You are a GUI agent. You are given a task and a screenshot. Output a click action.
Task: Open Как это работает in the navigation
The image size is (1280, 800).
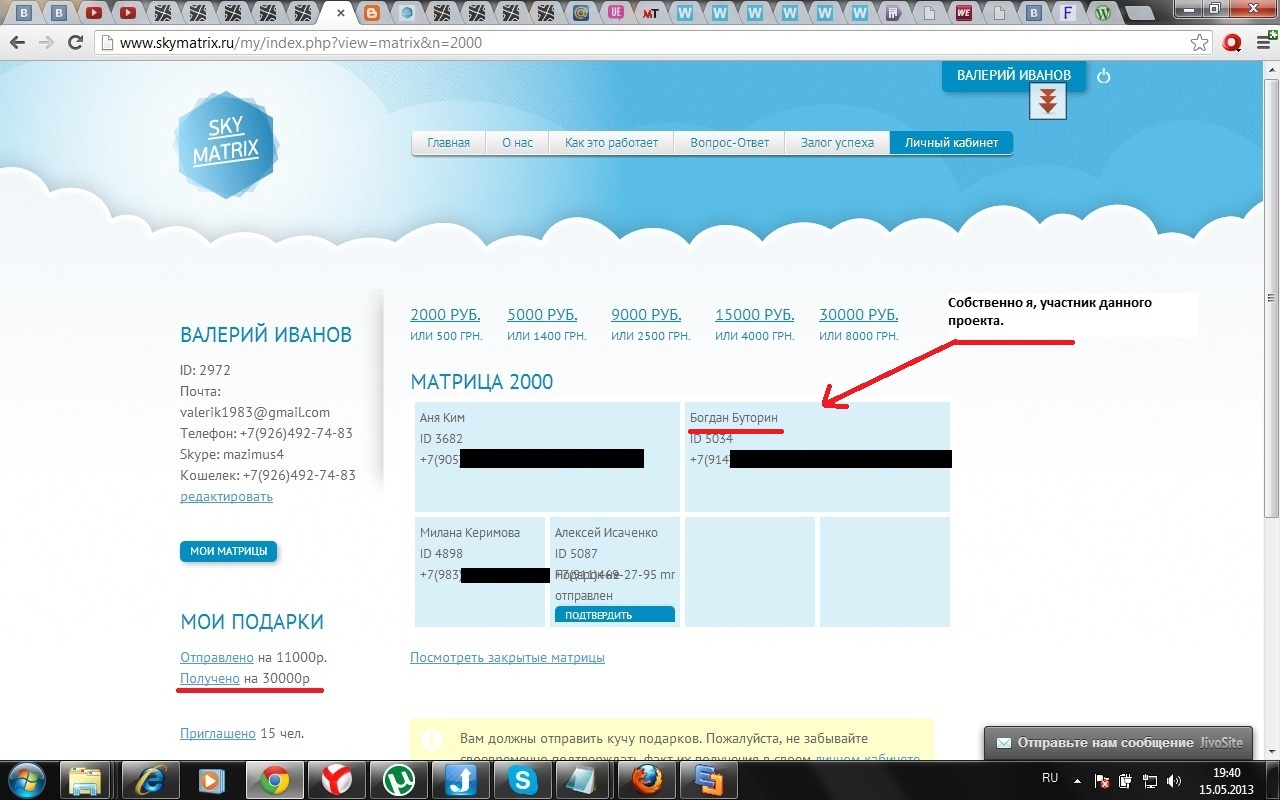[611, 143]
